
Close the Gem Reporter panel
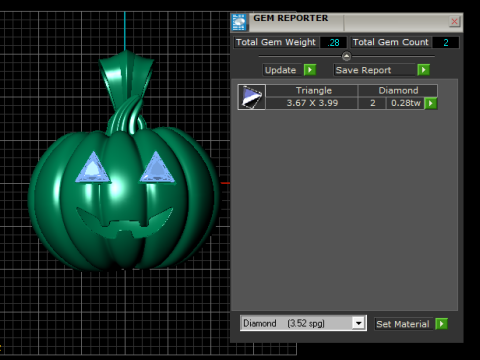454,22
